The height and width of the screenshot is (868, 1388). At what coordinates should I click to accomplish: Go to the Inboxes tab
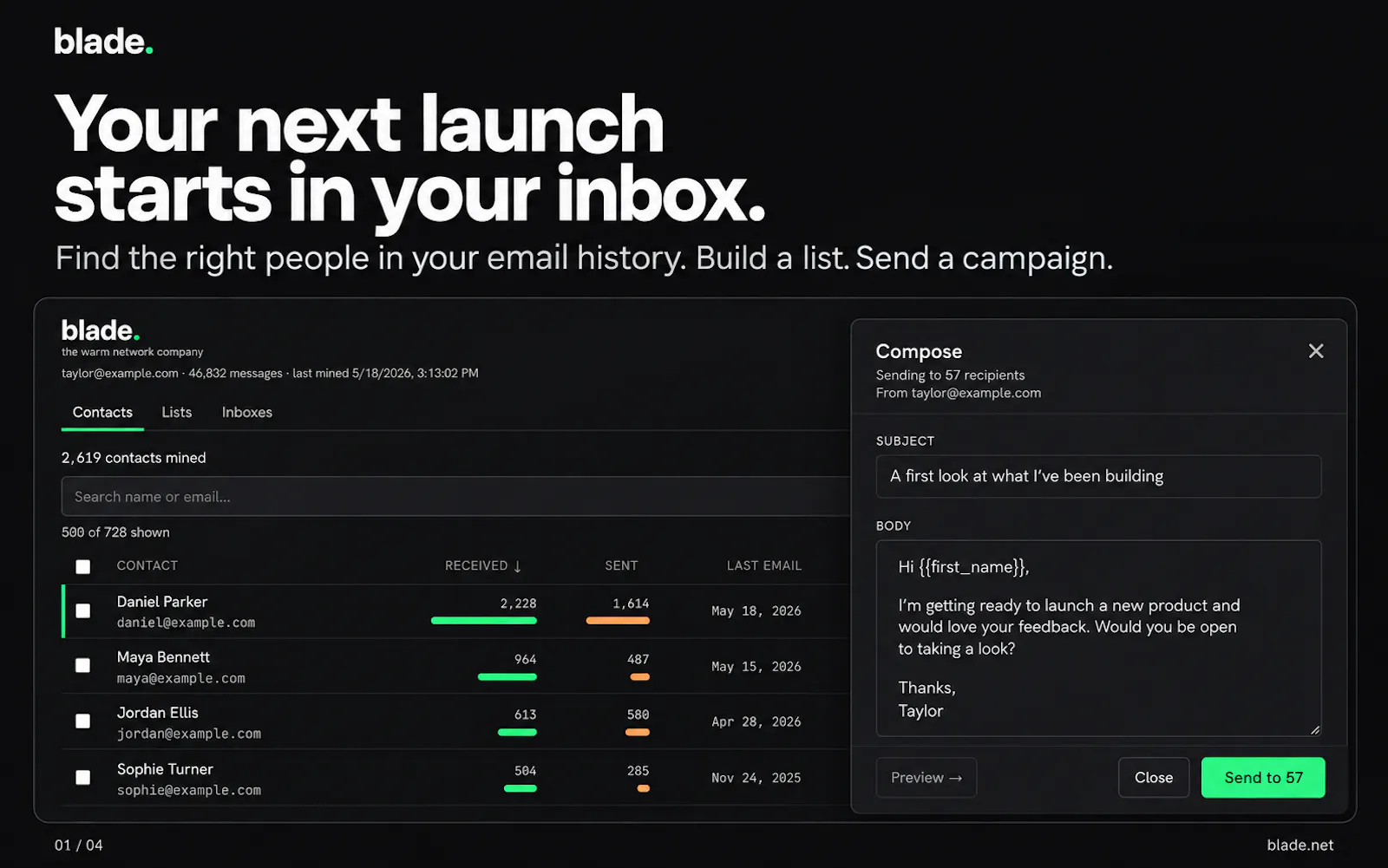247,413
